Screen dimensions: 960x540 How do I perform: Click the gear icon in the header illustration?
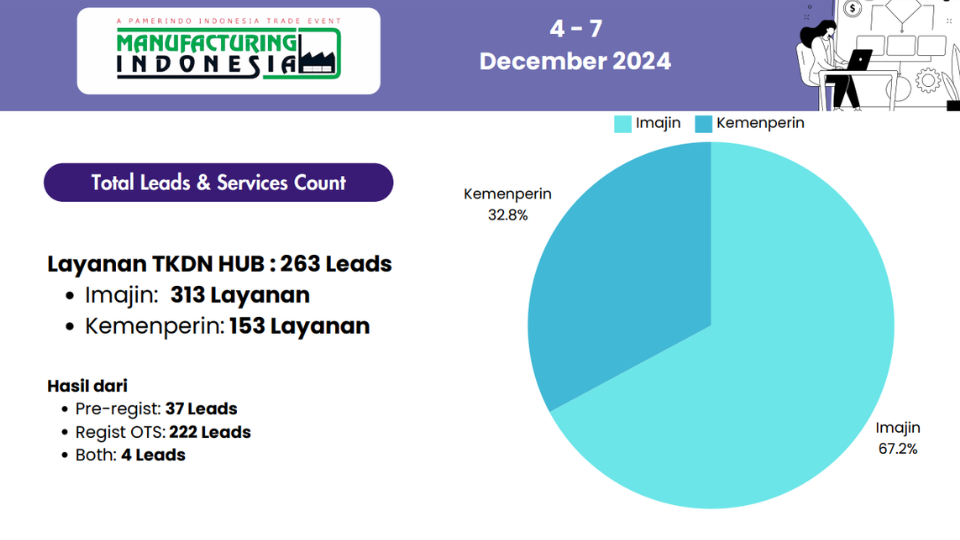(928, 80)
